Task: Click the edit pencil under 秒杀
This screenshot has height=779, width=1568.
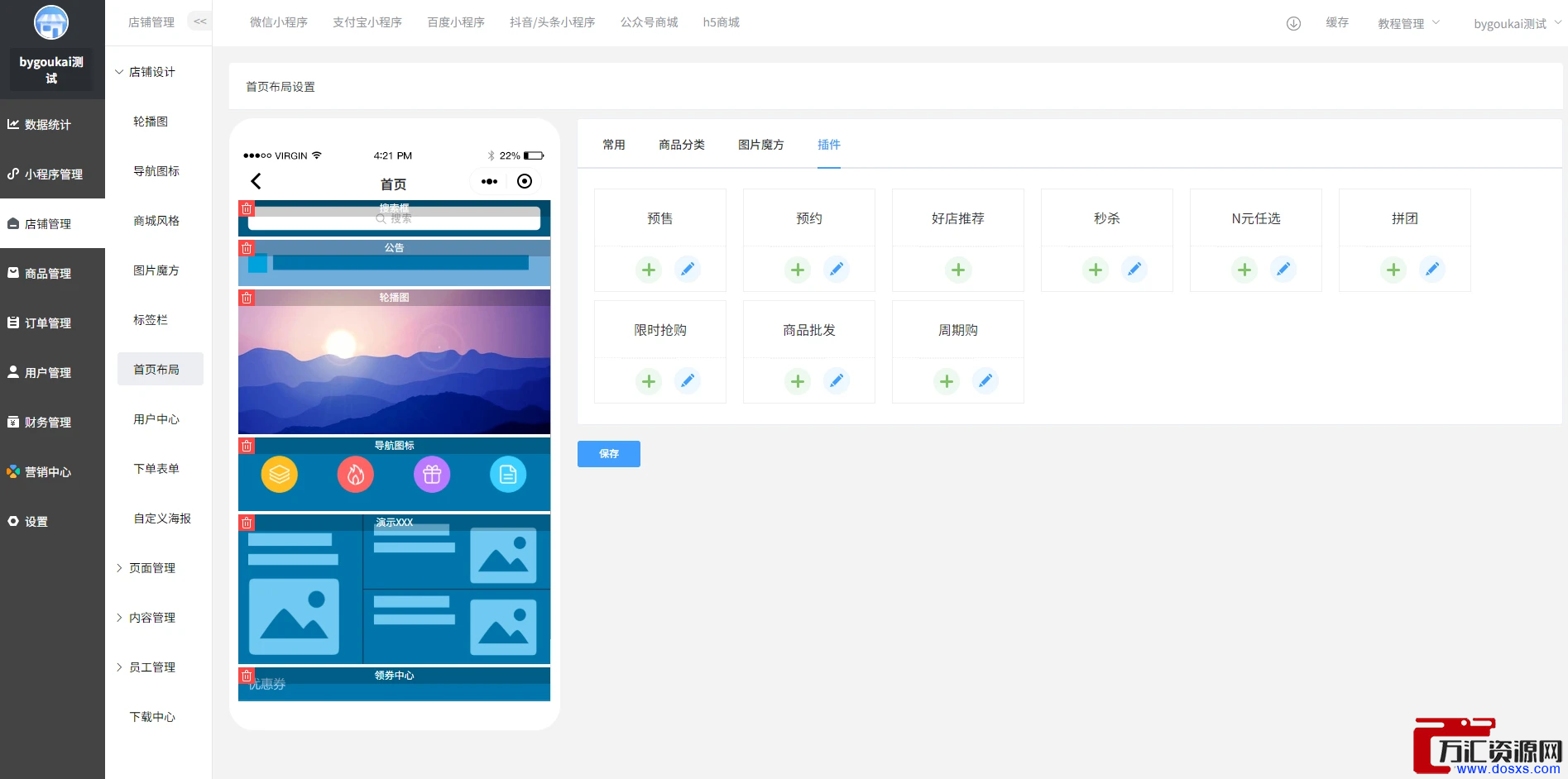Action: click(x=1134, y=270)
